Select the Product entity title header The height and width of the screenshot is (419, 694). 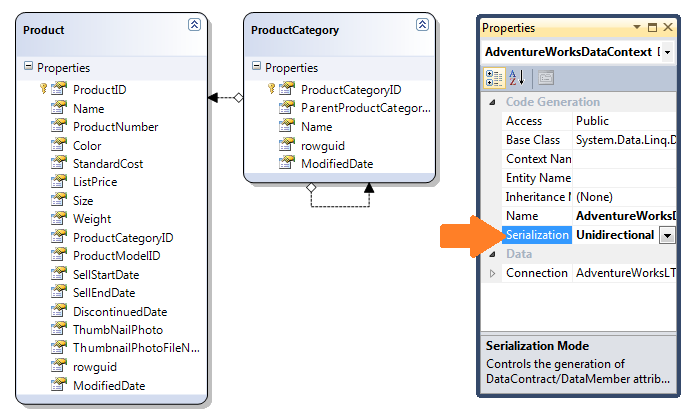tap(44, 30)
